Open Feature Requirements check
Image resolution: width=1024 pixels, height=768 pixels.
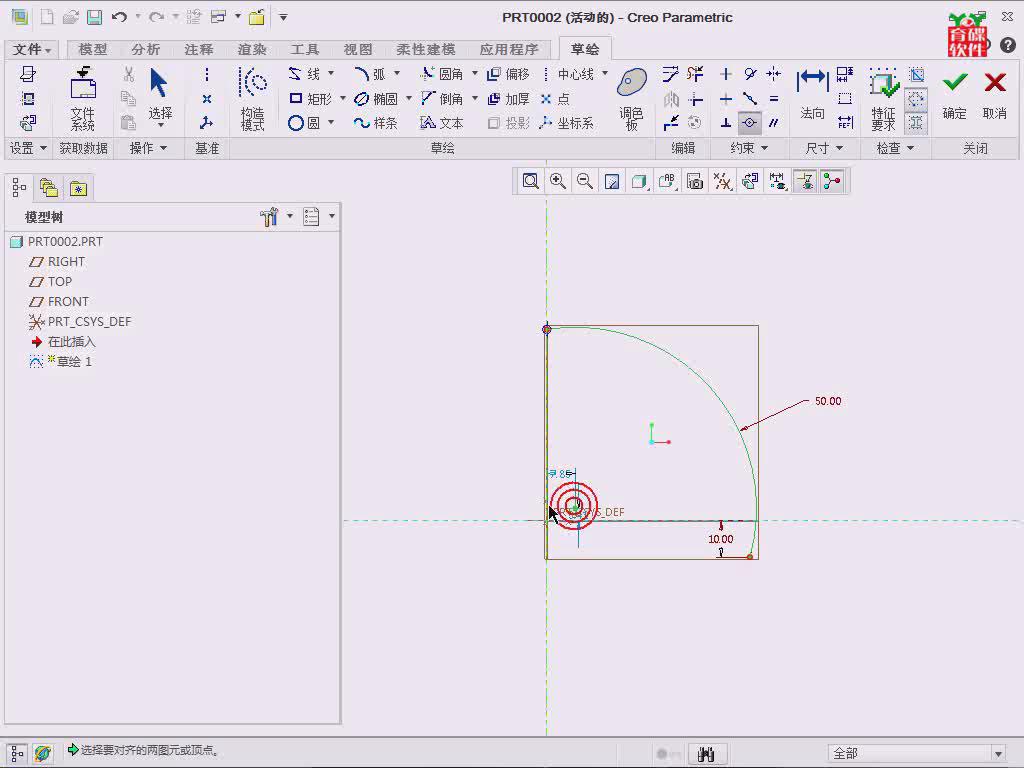(x=883, y=98)
